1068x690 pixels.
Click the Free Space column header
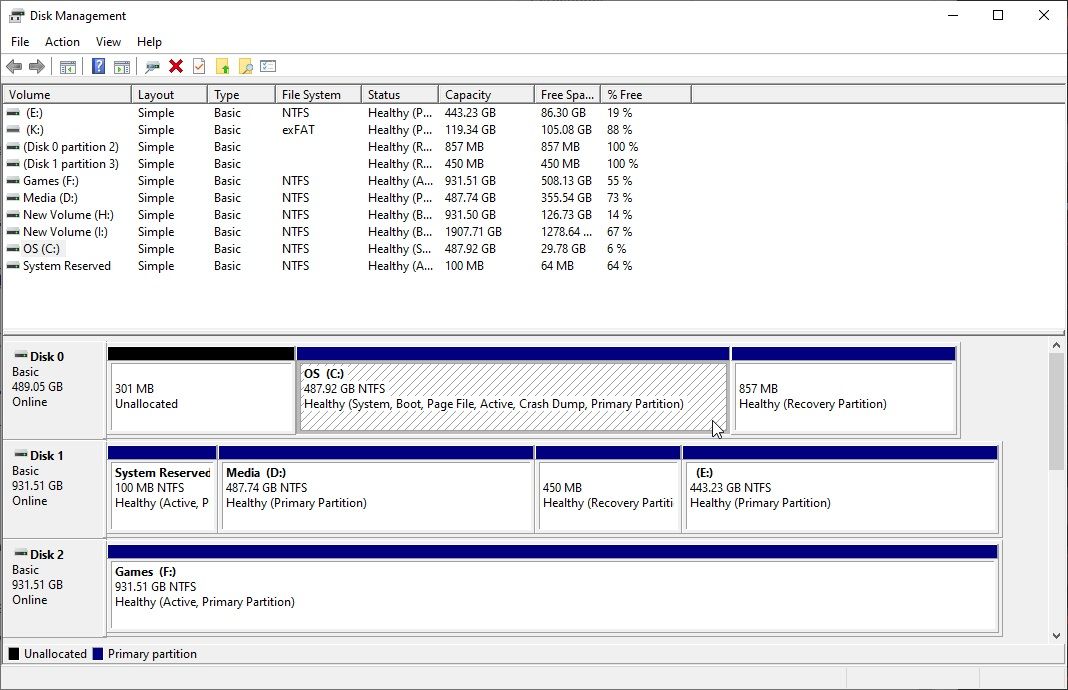tap(566, 93)
